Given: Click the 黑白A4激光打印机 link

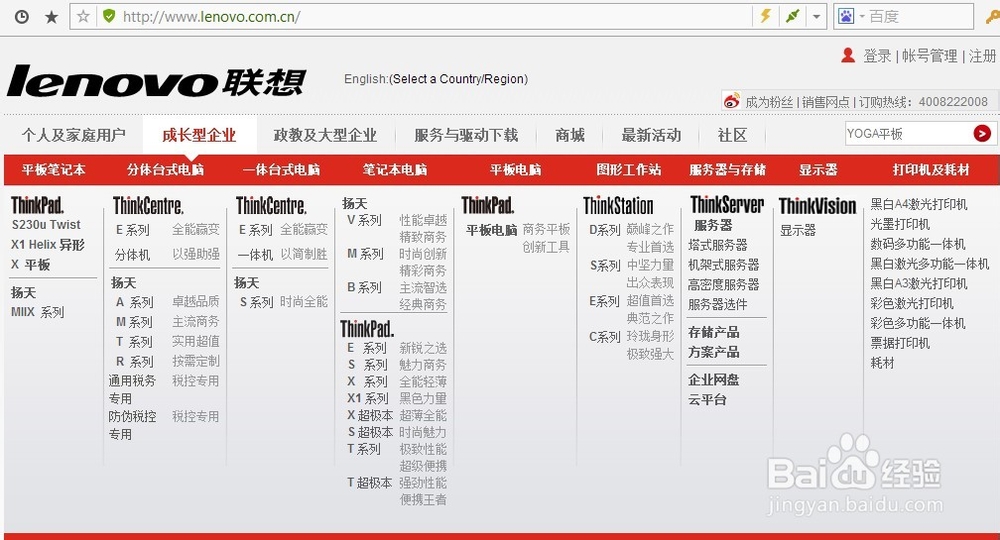Looking at the screenshot, I should point(919,204).
